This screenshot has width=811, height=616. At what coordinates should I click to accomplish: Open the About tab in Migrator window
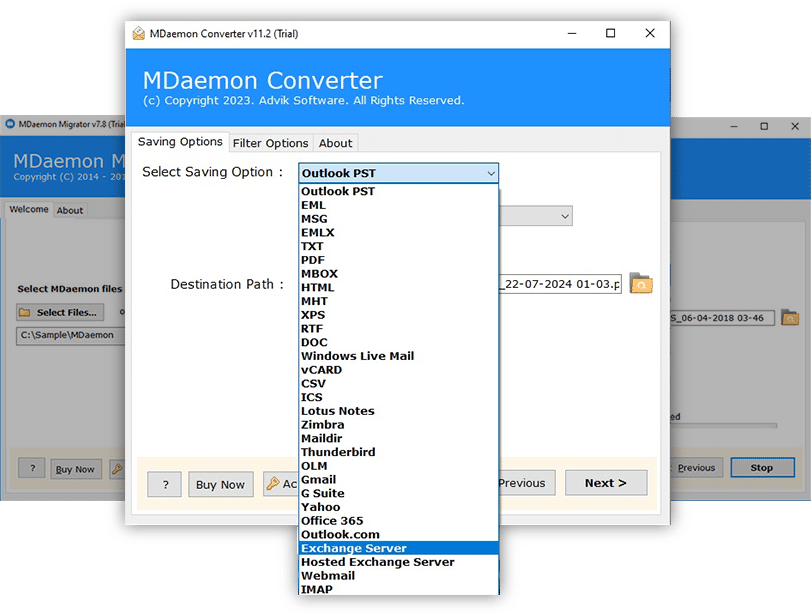click(70, 211)
